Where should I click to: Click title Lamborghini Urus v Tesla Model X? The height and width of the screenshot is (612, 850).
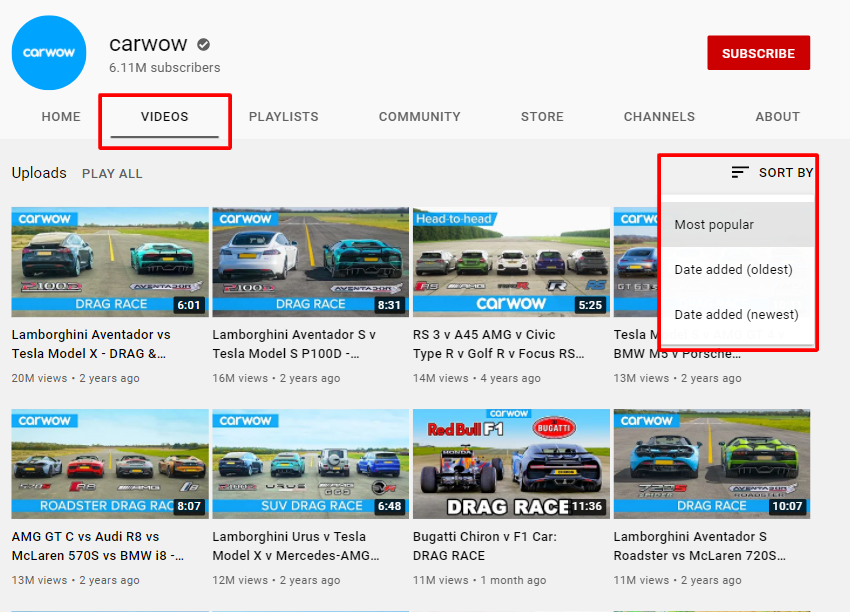point(295,546)
